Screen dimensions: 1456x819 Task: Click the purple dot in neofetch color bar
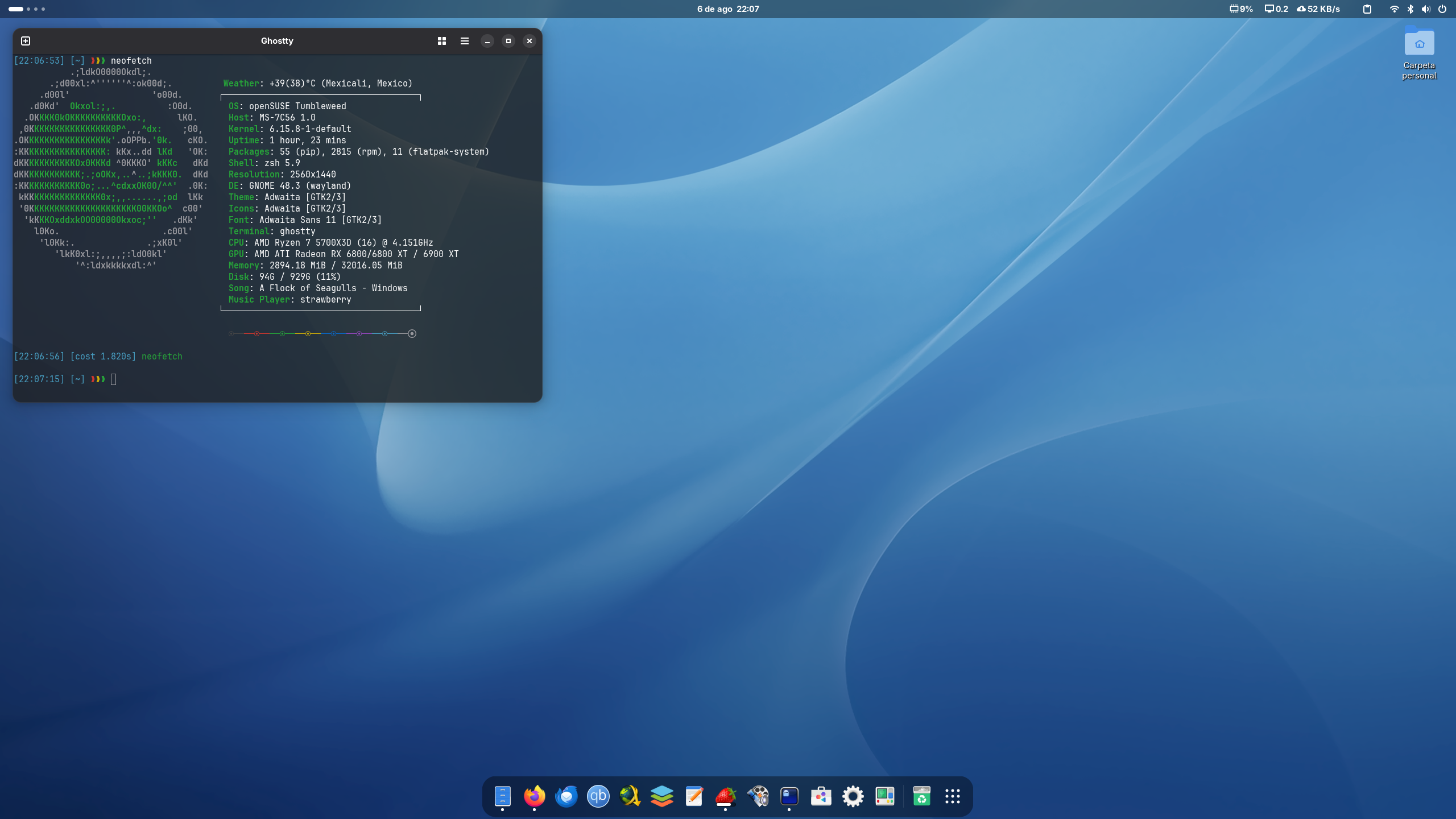click(x=359, y=334)
